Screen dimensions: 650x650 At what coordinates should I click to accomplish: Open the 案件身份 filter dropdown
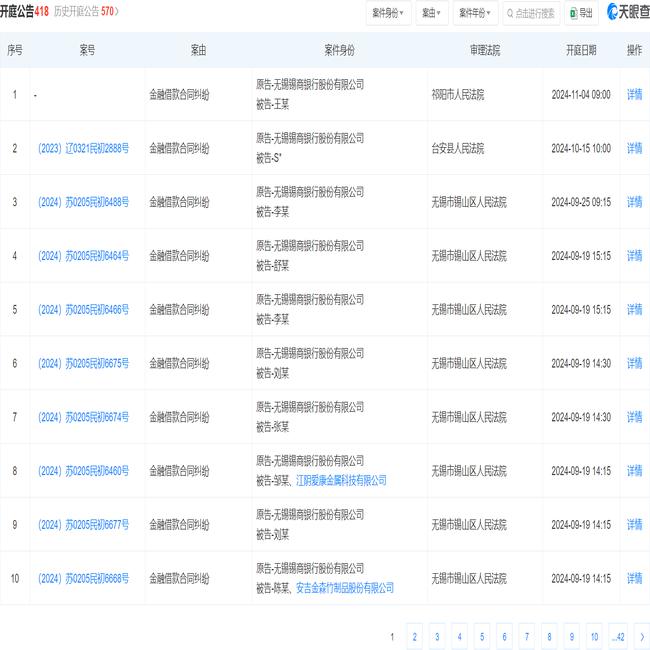click(388, 13)
